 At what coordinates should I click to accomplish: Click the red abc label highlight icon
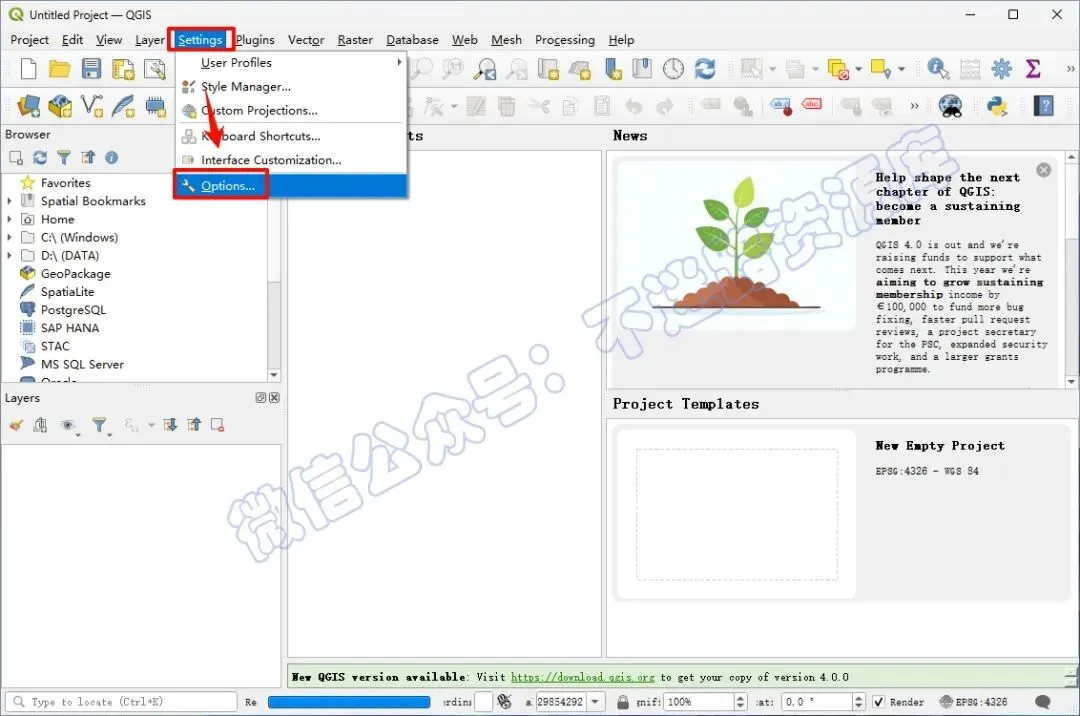(812, 105)
